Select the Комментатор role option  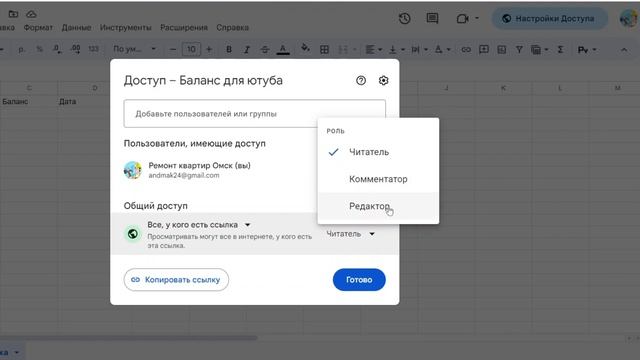(x=378, y=179)
